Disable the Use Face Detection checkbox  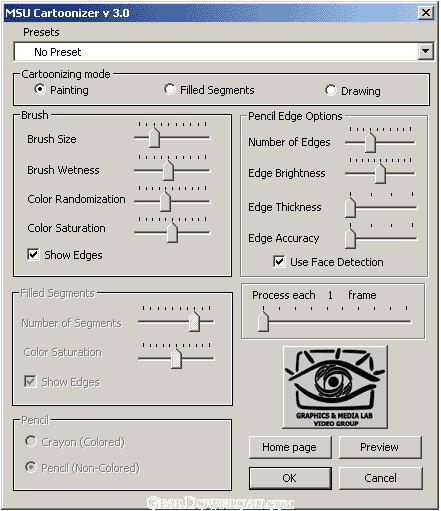tap(279, 262)
